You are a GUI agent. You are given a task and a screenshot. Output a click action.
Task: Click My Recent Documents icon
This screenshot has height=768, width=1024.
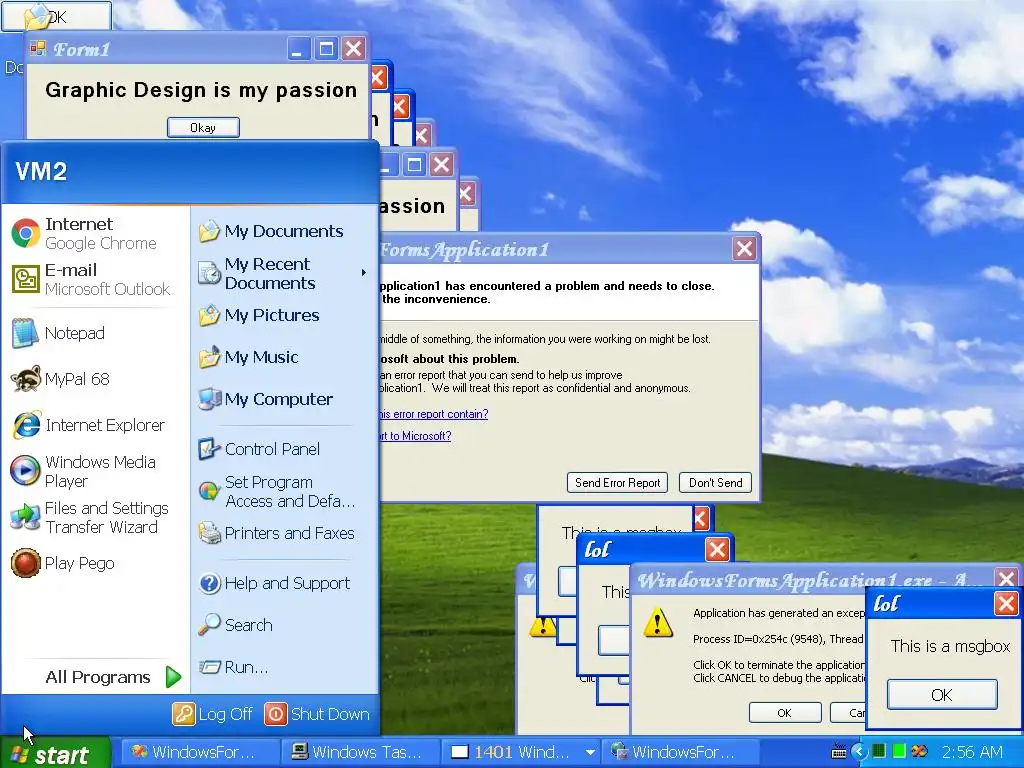209,273
